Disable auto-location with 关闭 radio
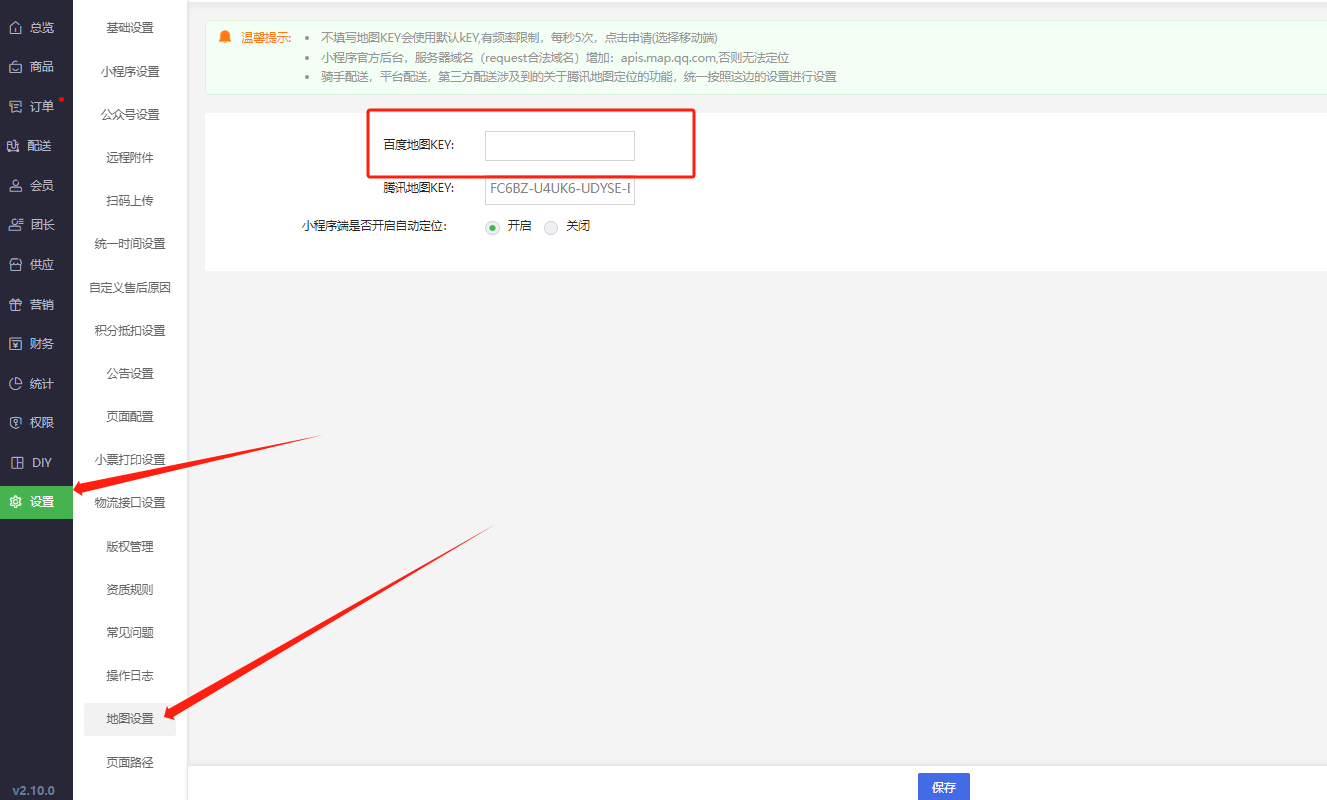 tap(551, 227)
